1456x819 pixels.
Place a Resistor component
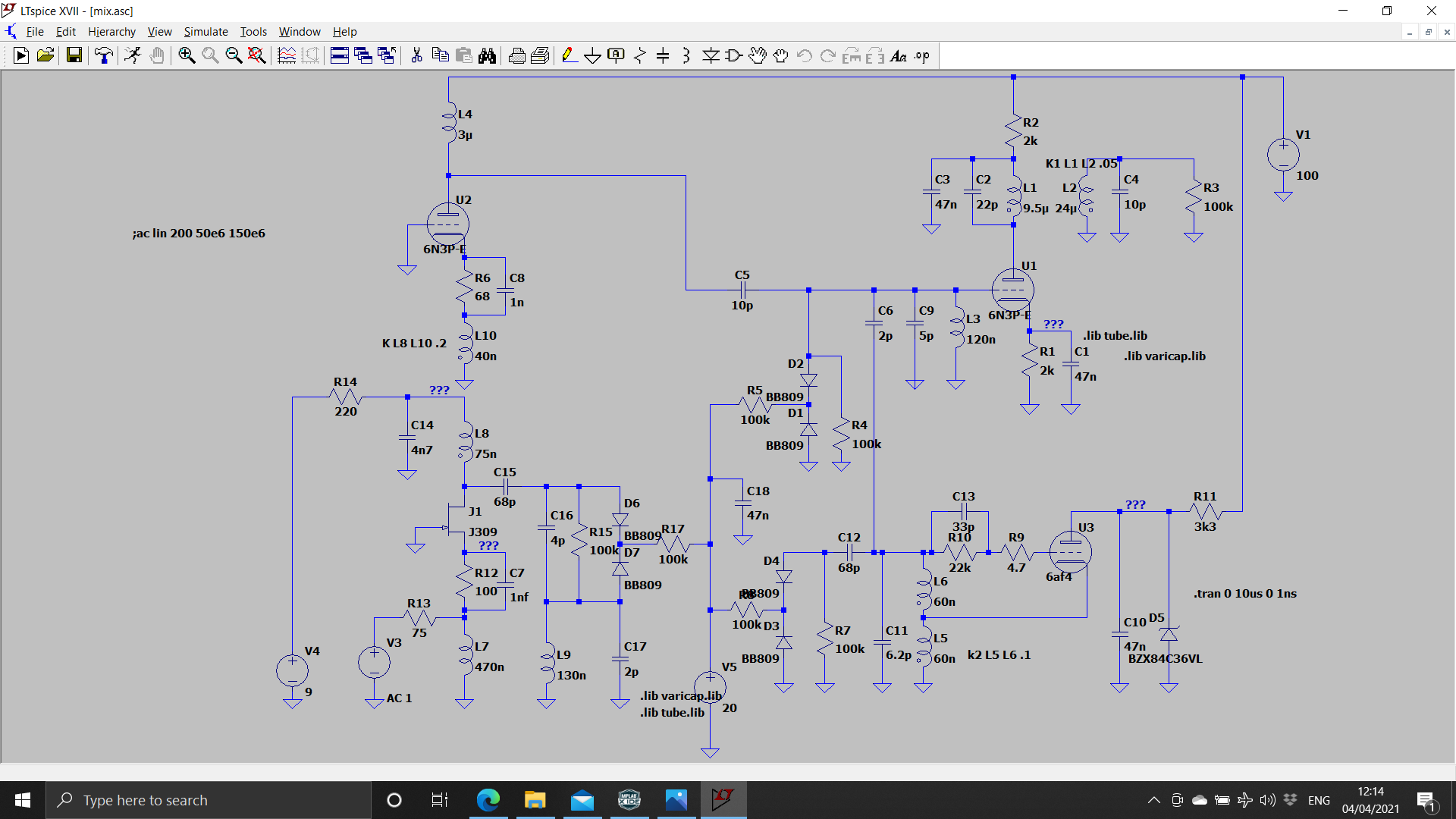pyautogui.click(x=640, y=55)
